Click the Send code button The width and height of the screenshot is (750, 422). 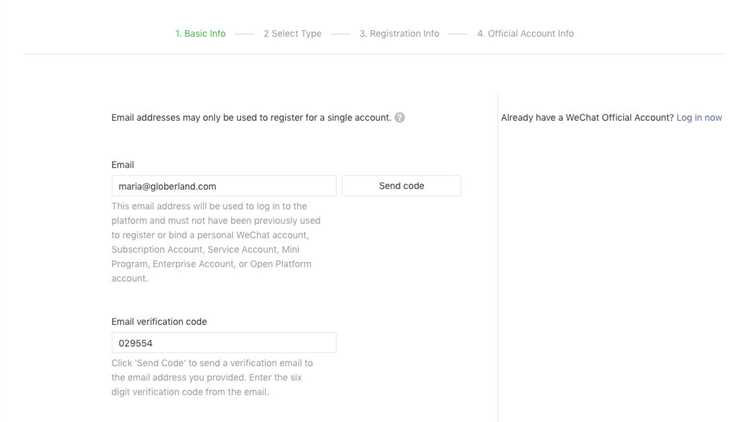point(401,186)
